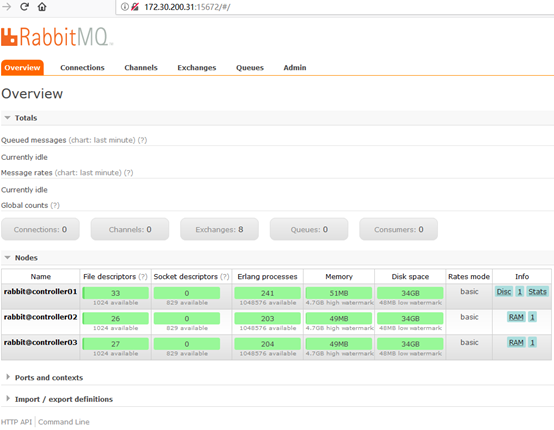Go to the browser home page icon
The height and width of the screenshot is (430, 554).
tap(42, 7)
